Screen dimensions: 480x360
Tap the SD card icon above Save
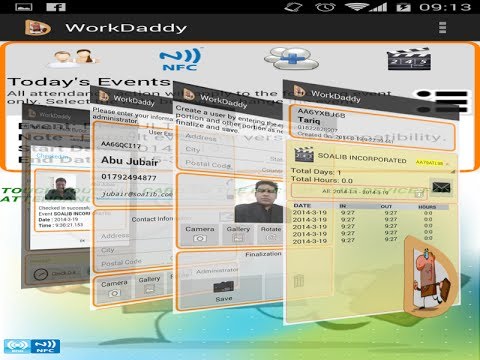pyautogui.click(x=223, y=287)
